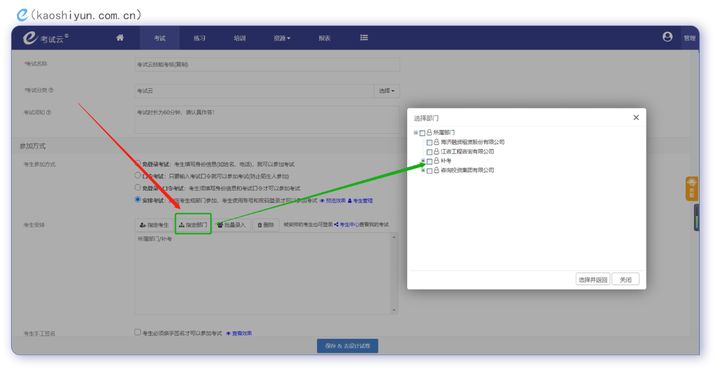The image size is (720, 376).
Task: Select the 口令考试 radio option
Action: pos(137,175)
